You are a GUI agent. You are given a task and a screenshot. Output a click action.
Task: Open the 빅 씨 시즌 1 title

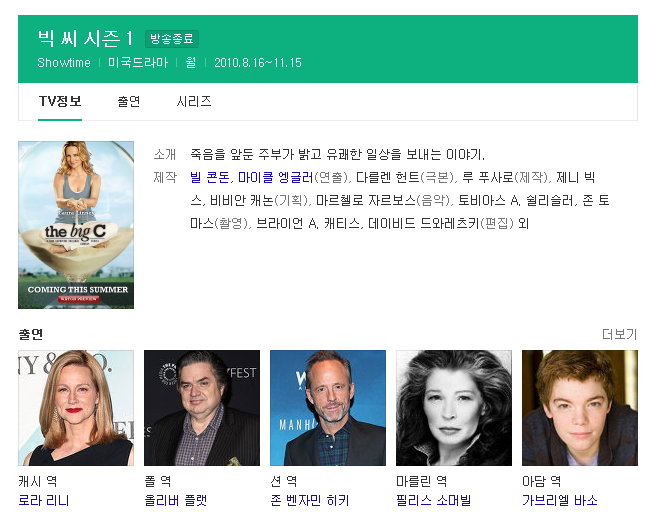pos(86,39)
